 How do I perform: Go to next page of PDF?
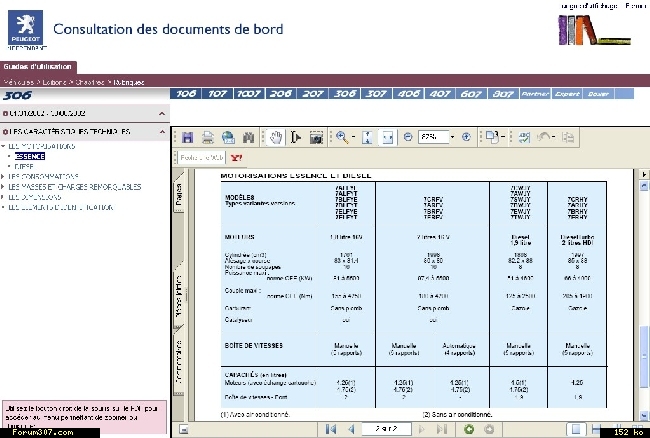coord(422,429)
